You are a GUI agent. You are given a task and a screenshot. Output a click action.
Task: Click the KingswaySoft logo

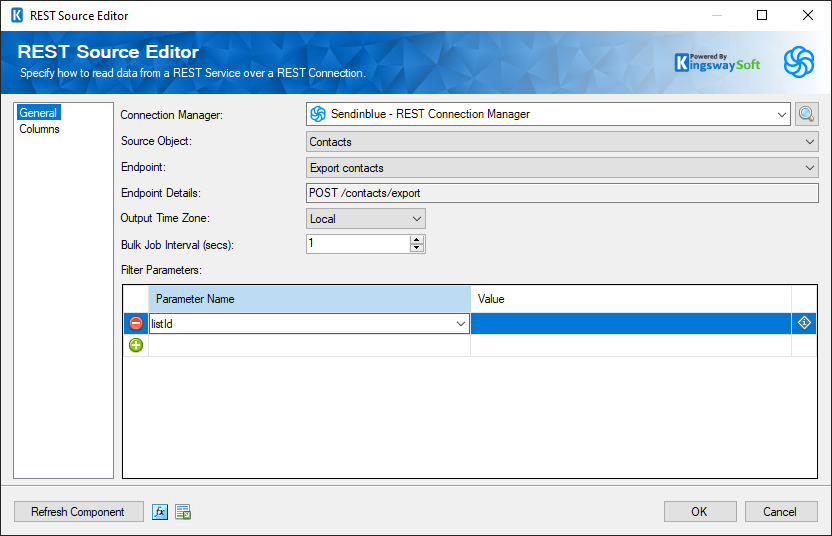pyautogui.click(x=717, y=63)
